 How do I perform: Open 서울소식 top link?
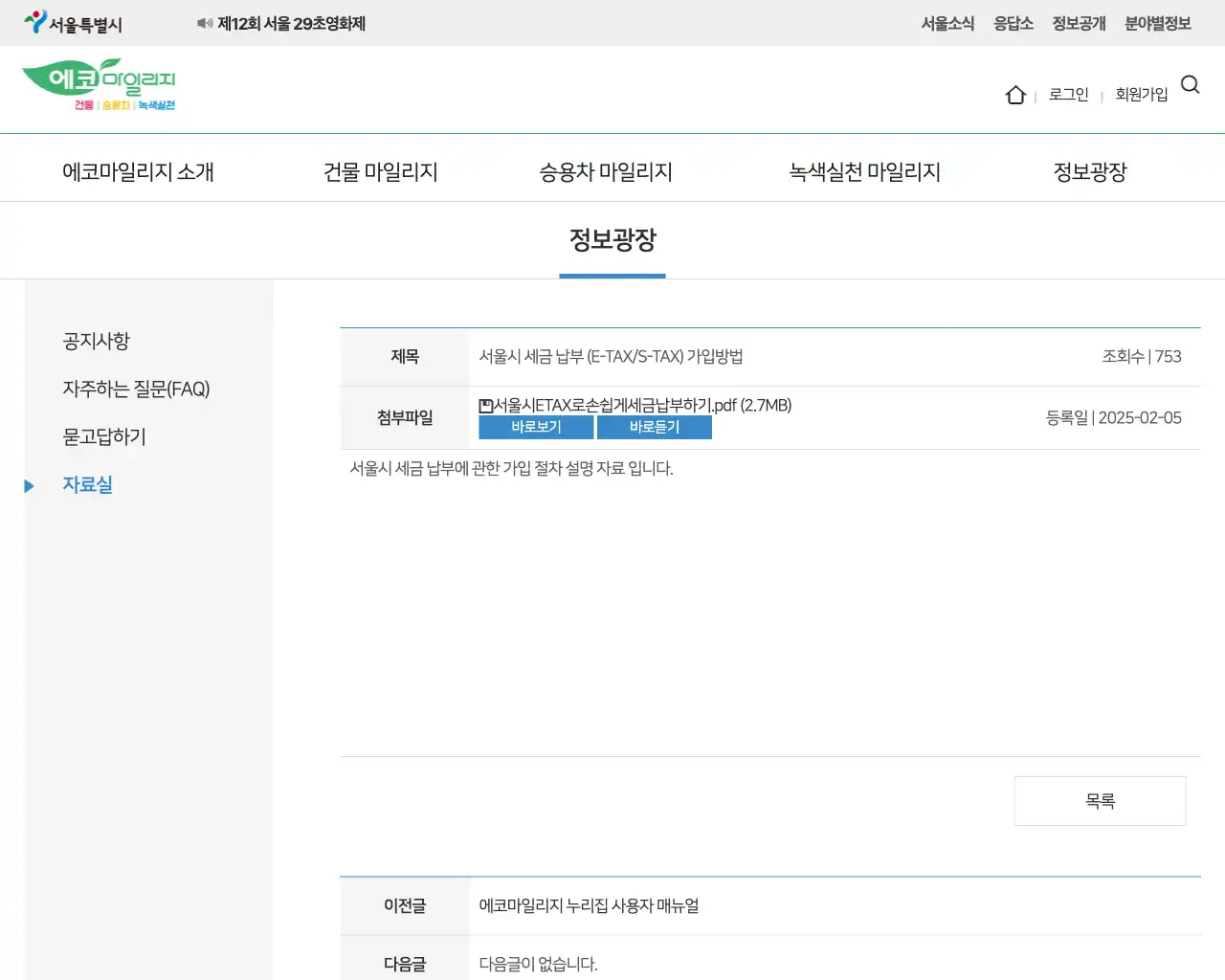coord(947,23)
